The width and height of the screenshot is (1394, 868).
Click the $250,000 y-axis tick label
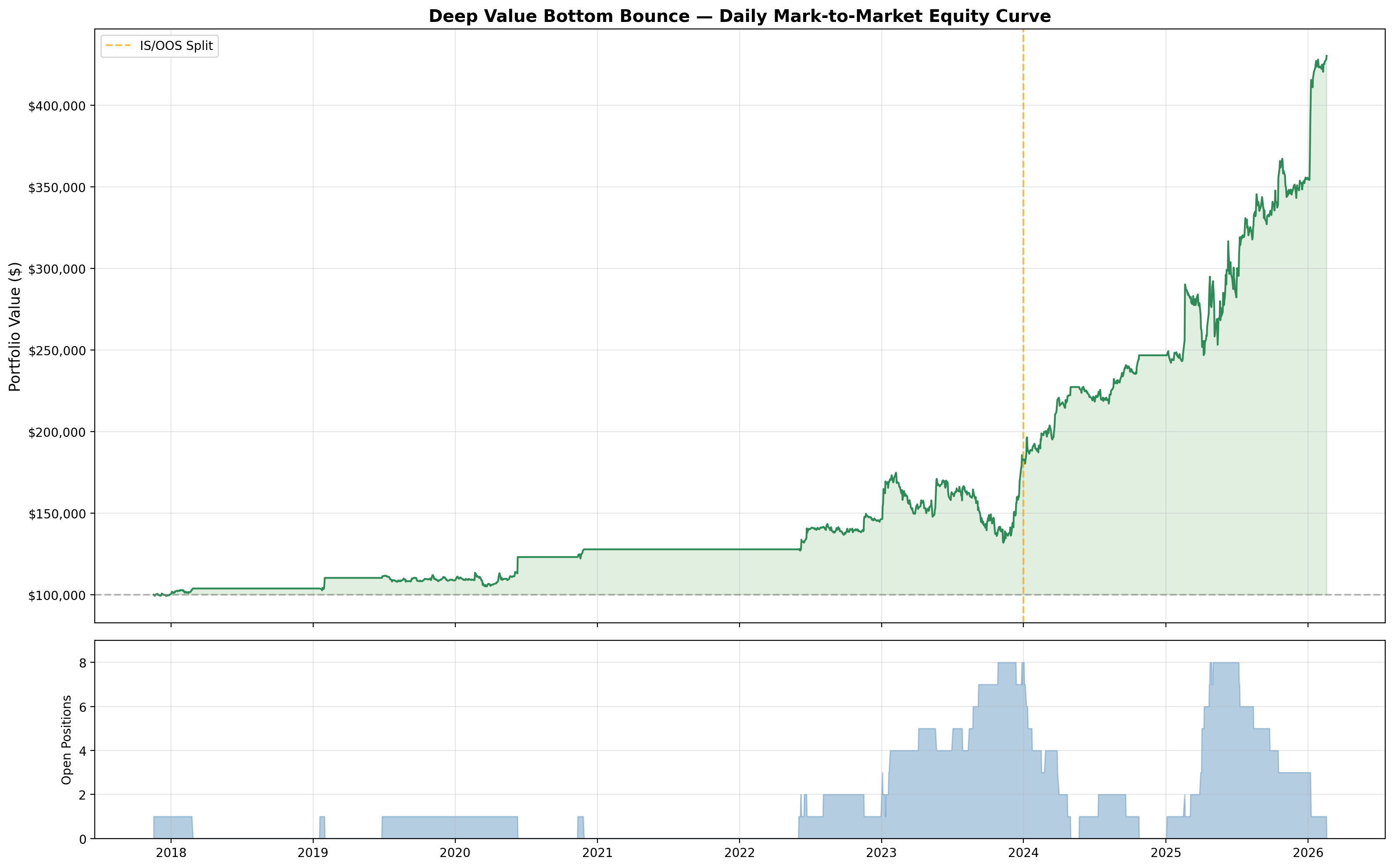click(x=56, y=351)
